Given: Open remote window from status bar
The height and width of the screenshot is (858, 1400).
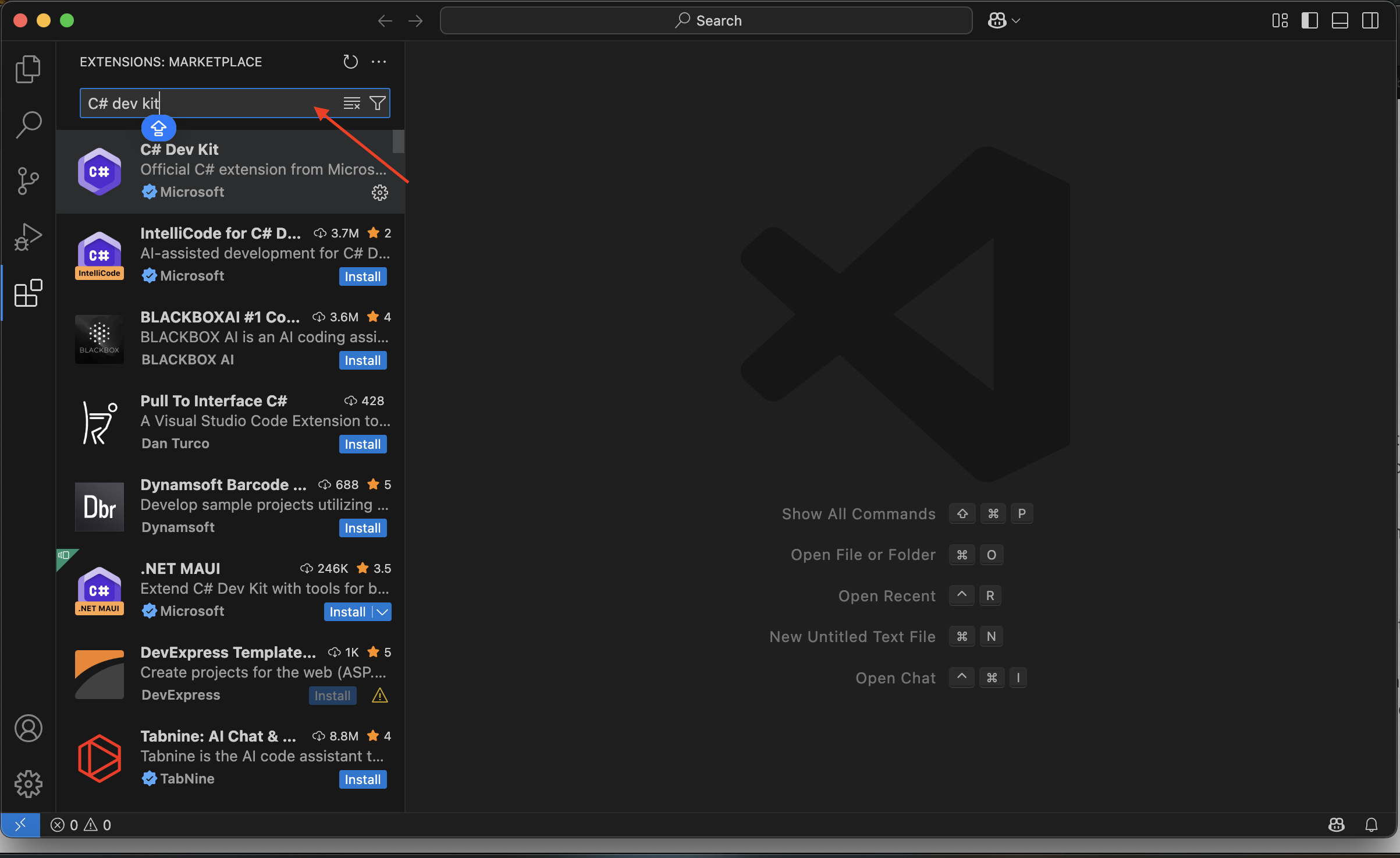Looking at the screenshot, I should click(20, 824).
